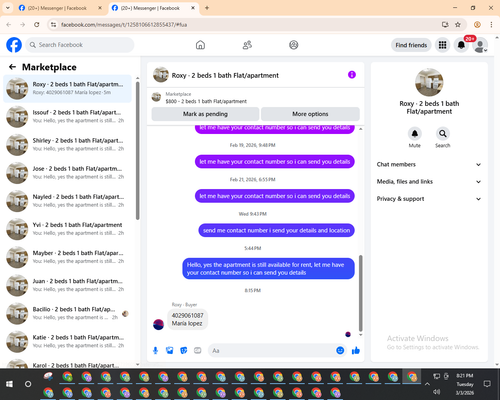Open the $800 Marketplace listing link
The width and height of the screenshot is (500, 400).
(x=206, y=101)
